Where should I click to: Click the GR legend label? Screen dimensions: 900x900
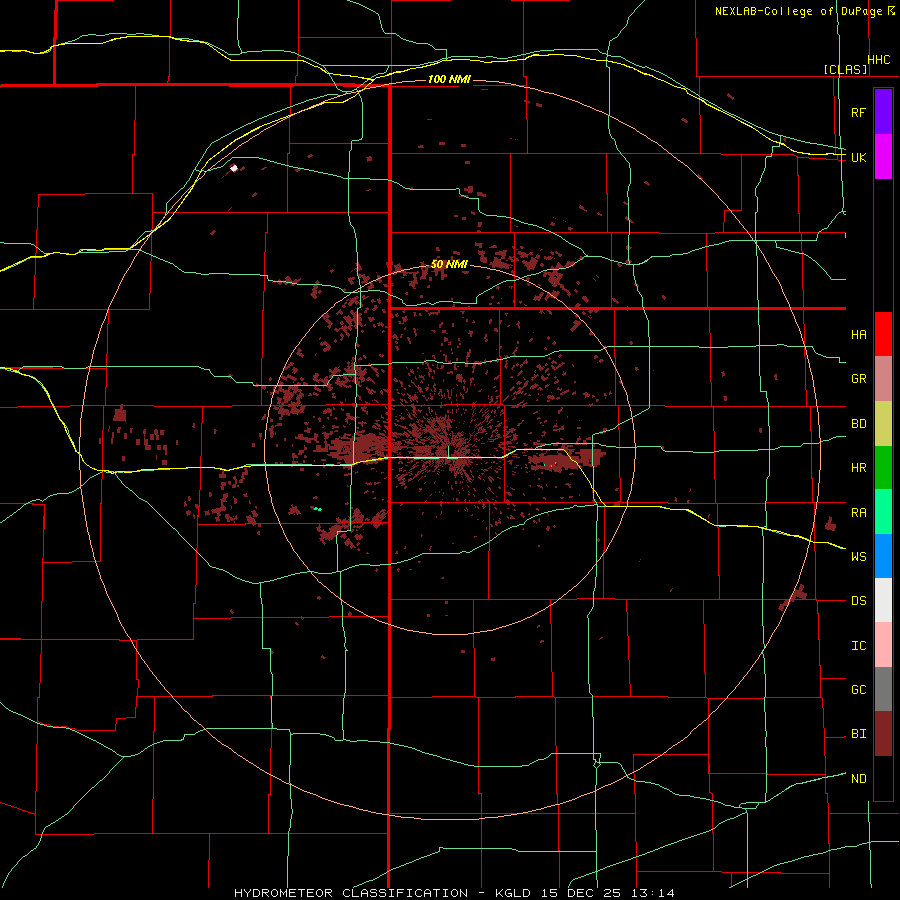pos(859,379)
